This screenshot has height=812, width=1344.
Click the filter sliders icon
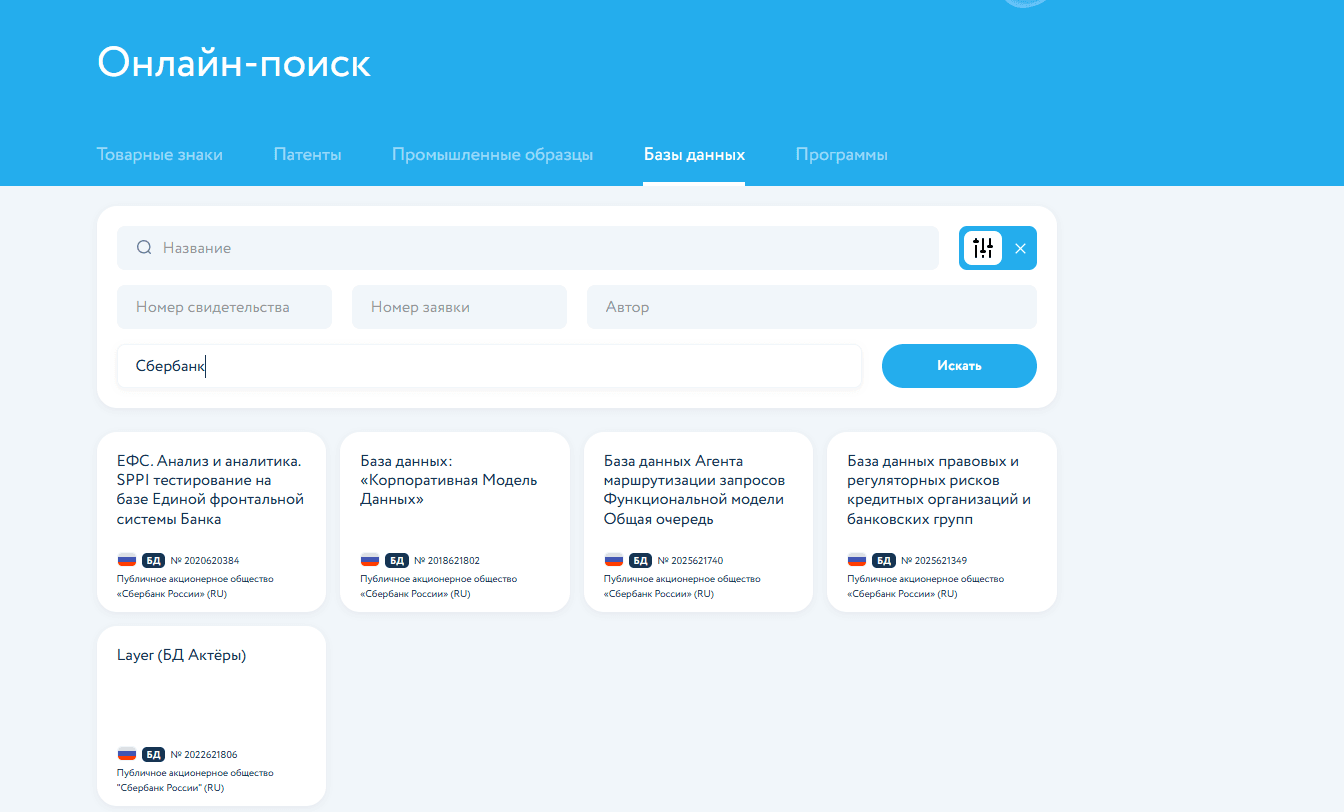982,248
